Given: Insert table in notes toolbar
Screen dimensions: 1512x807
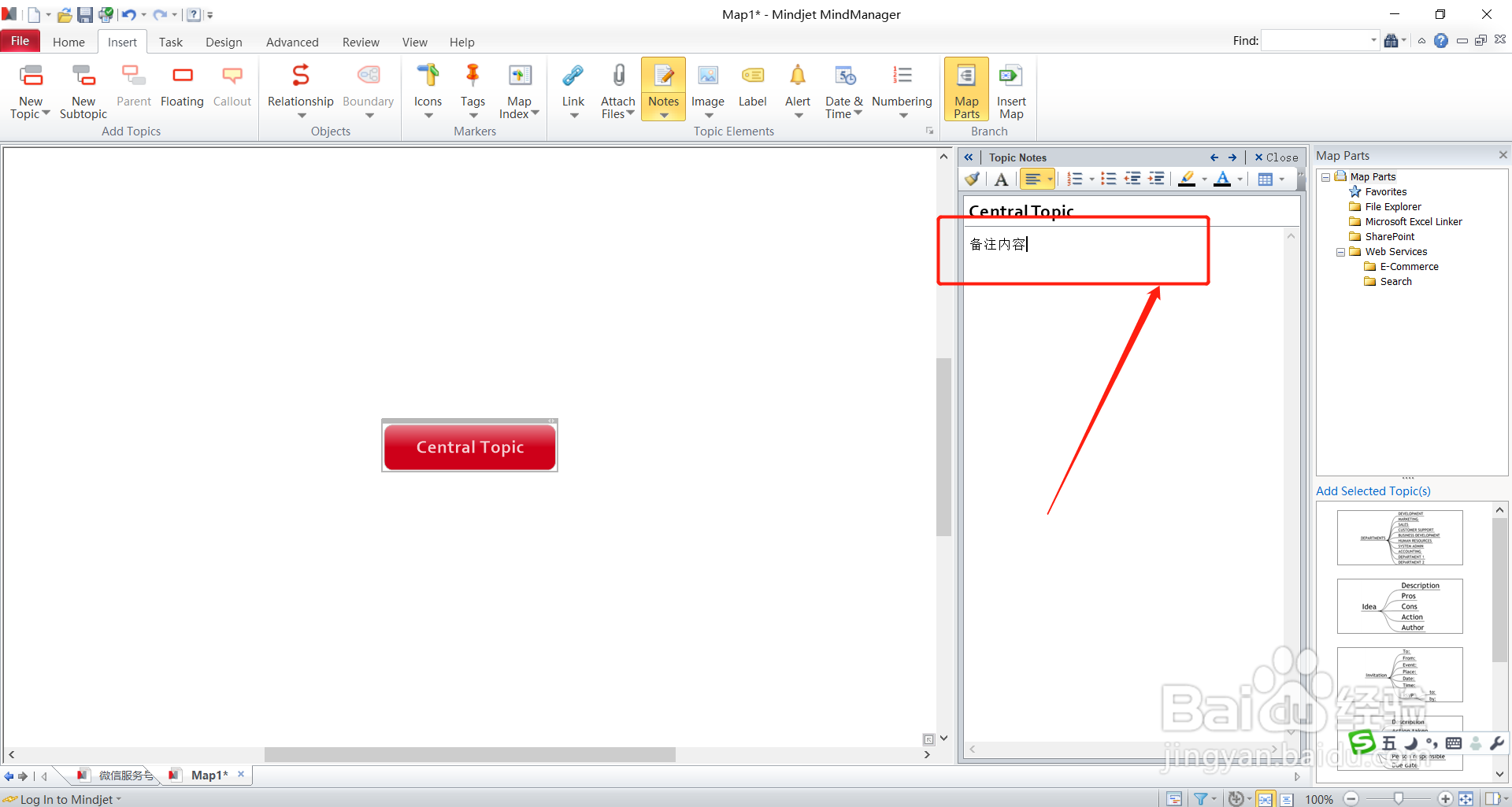Looking at the screenshot, I should 1266,180.
